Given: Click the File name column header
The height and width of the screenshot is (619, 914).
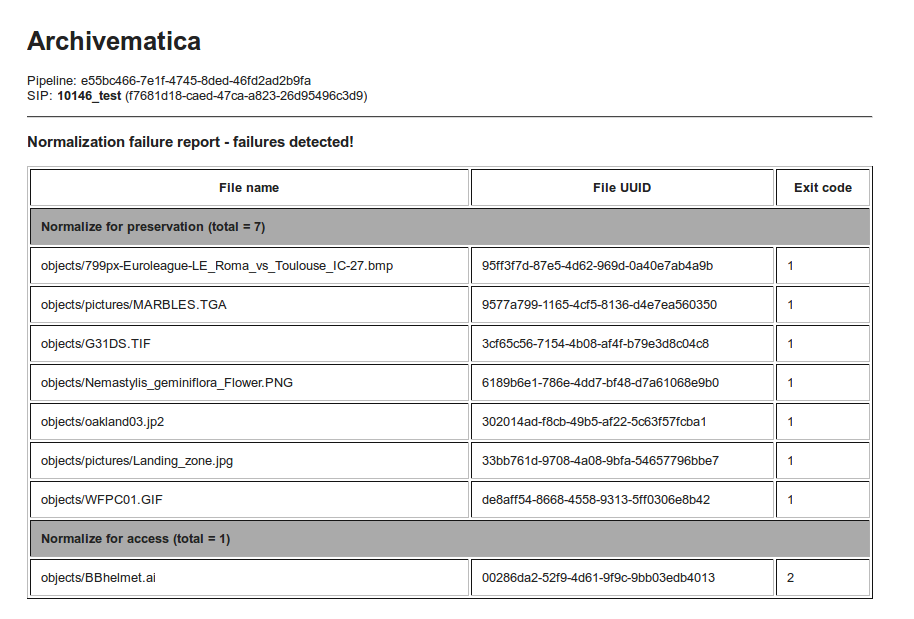Looking at the screenshot, I should click(x=249, y=188).
